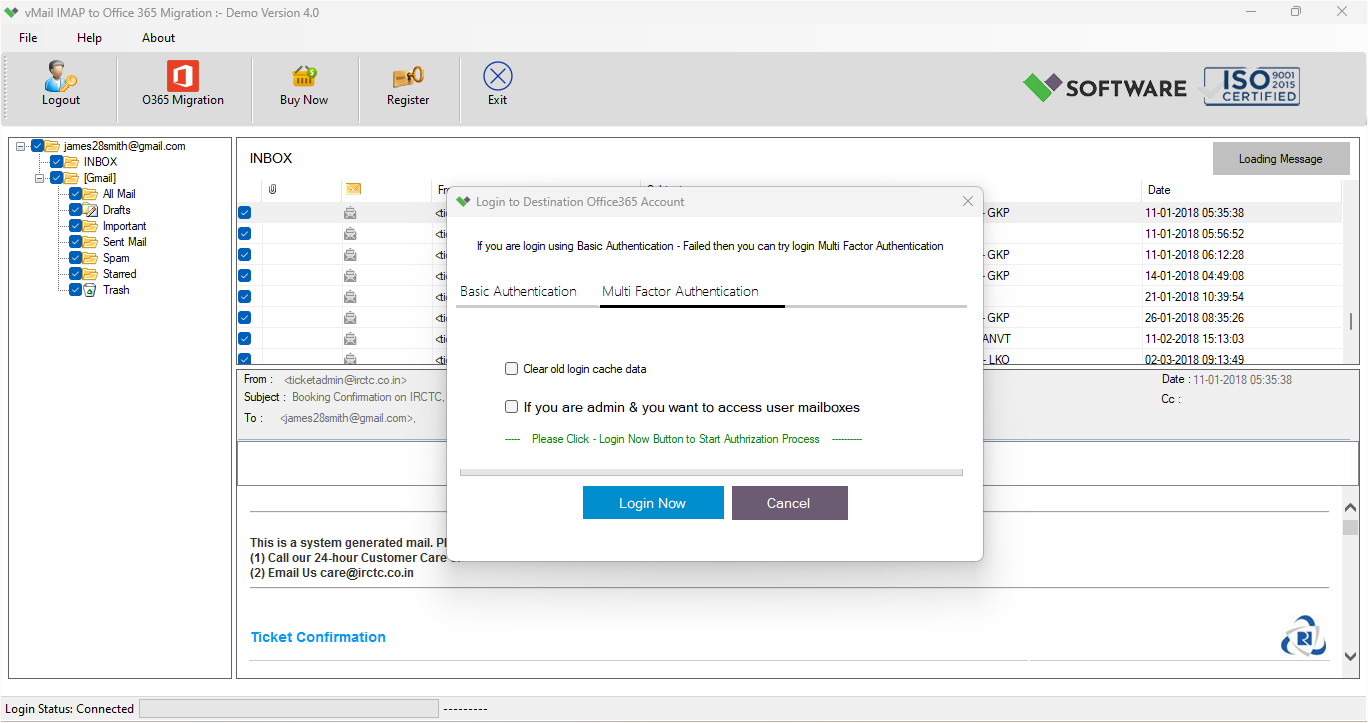The width and height of the screenshot is (1368, 723).
Task: Click the Starred folder icon
Action: (91, 274)
